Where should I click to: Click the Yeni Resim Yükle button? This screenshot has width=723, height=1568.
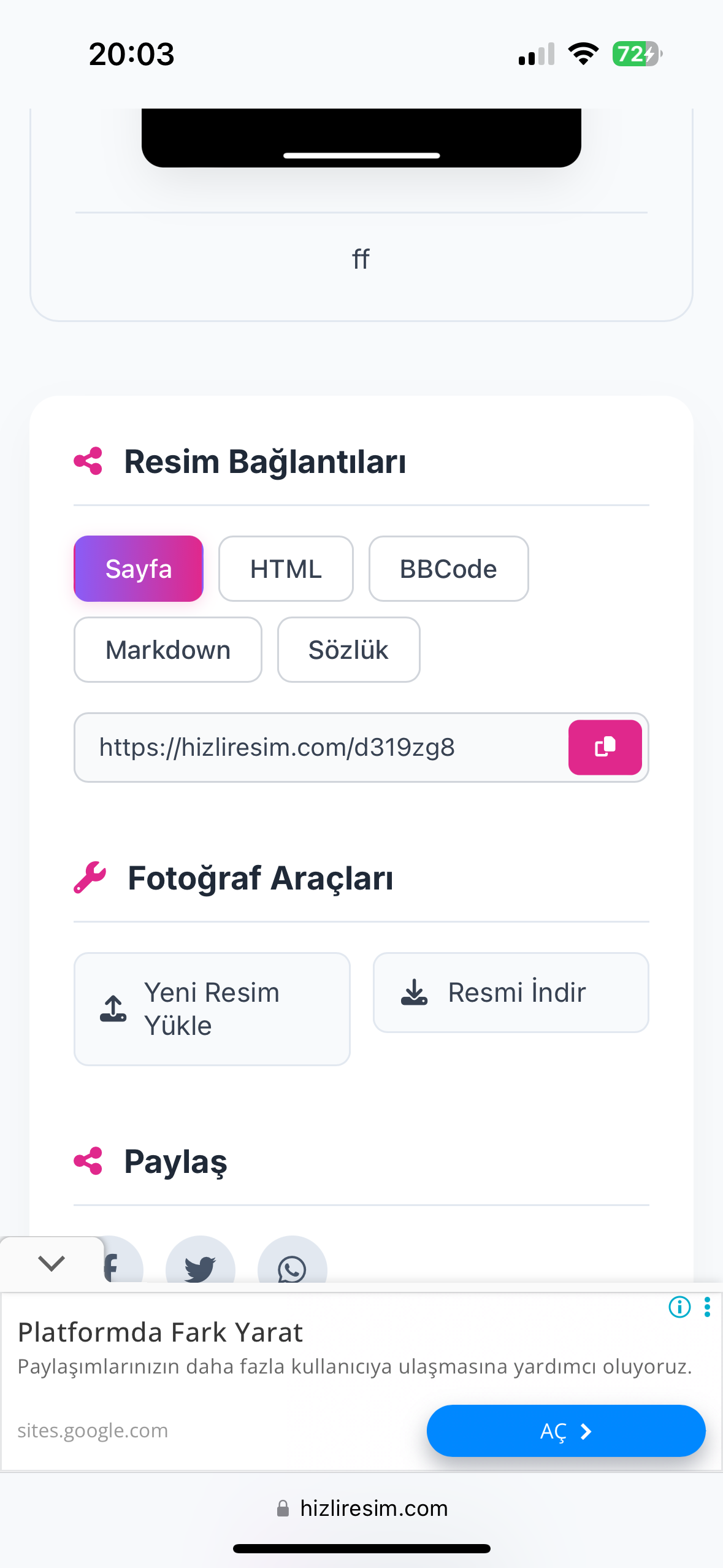point(212,1009)
